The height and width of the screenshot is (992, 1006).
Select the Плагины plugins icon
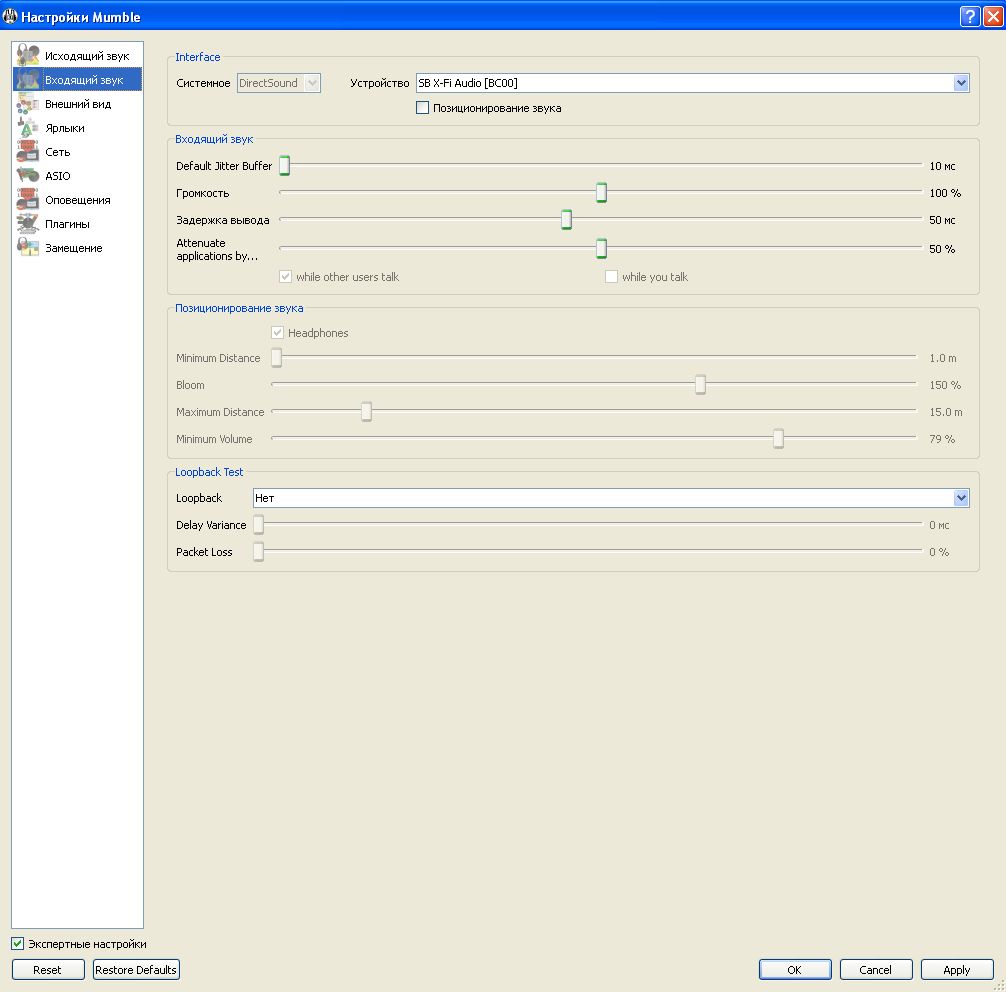[x=28, y=224]
